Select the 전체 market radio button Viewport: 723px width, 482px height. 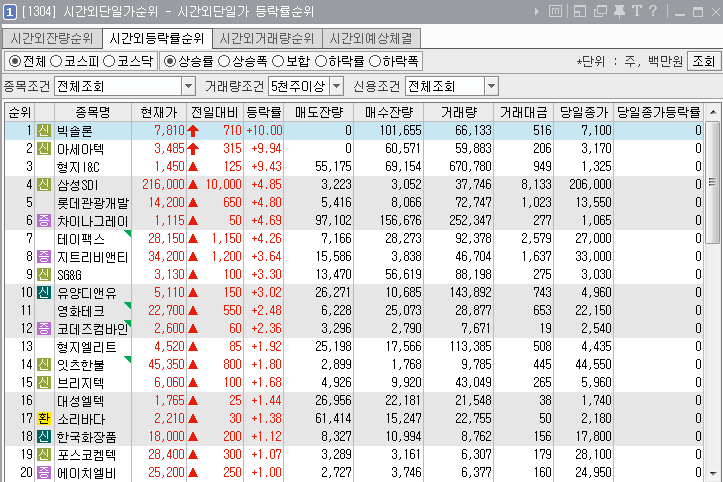coord(15,61)
